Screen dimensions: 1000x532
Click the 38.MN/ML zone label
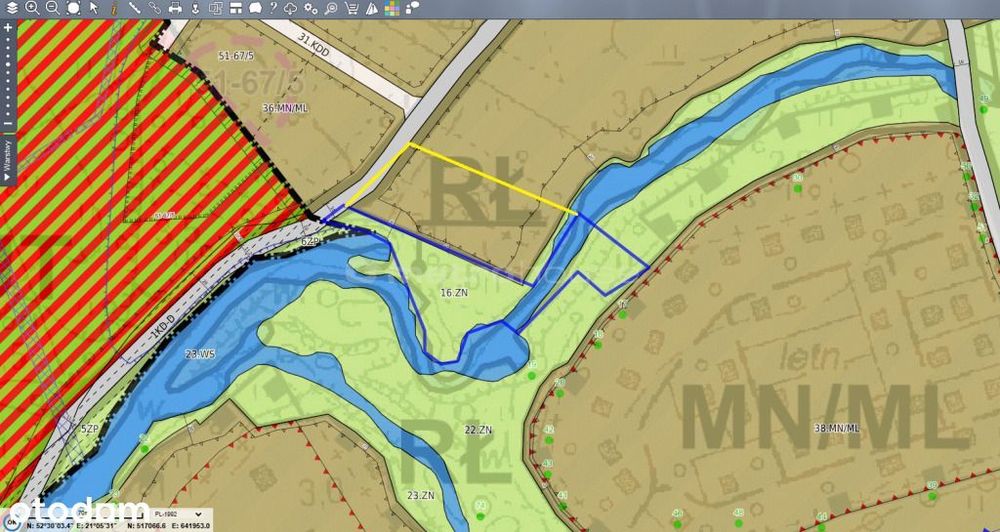pyautogui.click(x=837, y=428)
